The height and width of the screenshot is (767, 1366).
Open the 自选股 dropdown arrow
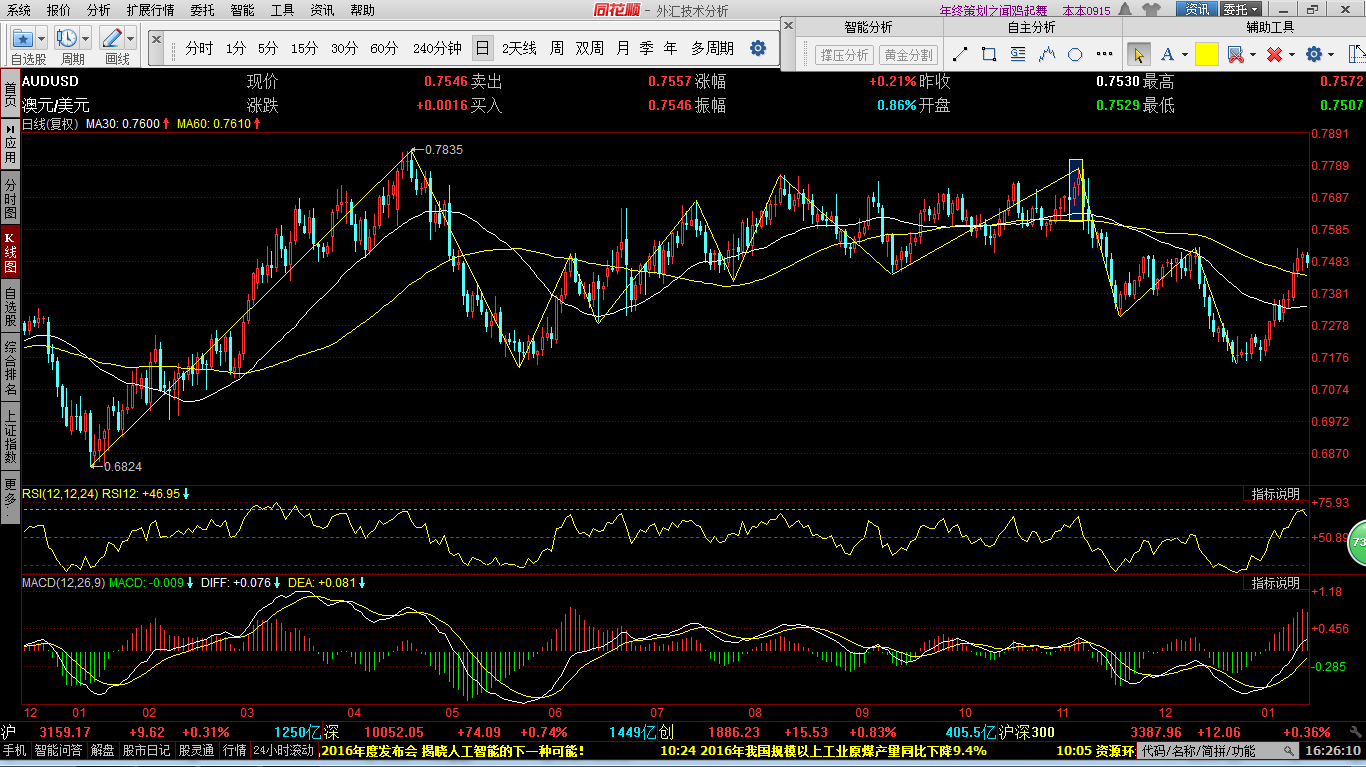click(41, 39)
